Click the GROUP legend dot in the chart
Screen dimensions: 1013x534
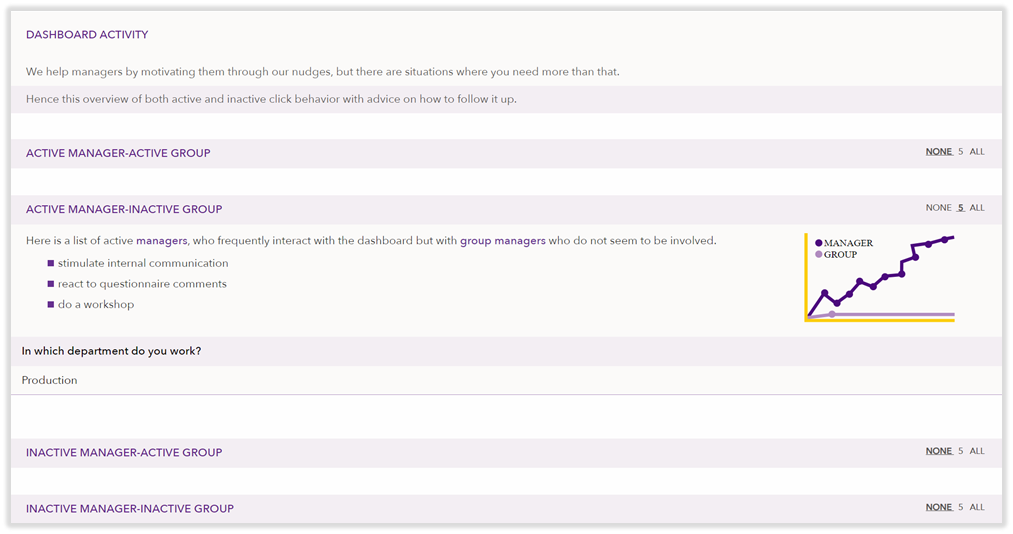point(819,255)
